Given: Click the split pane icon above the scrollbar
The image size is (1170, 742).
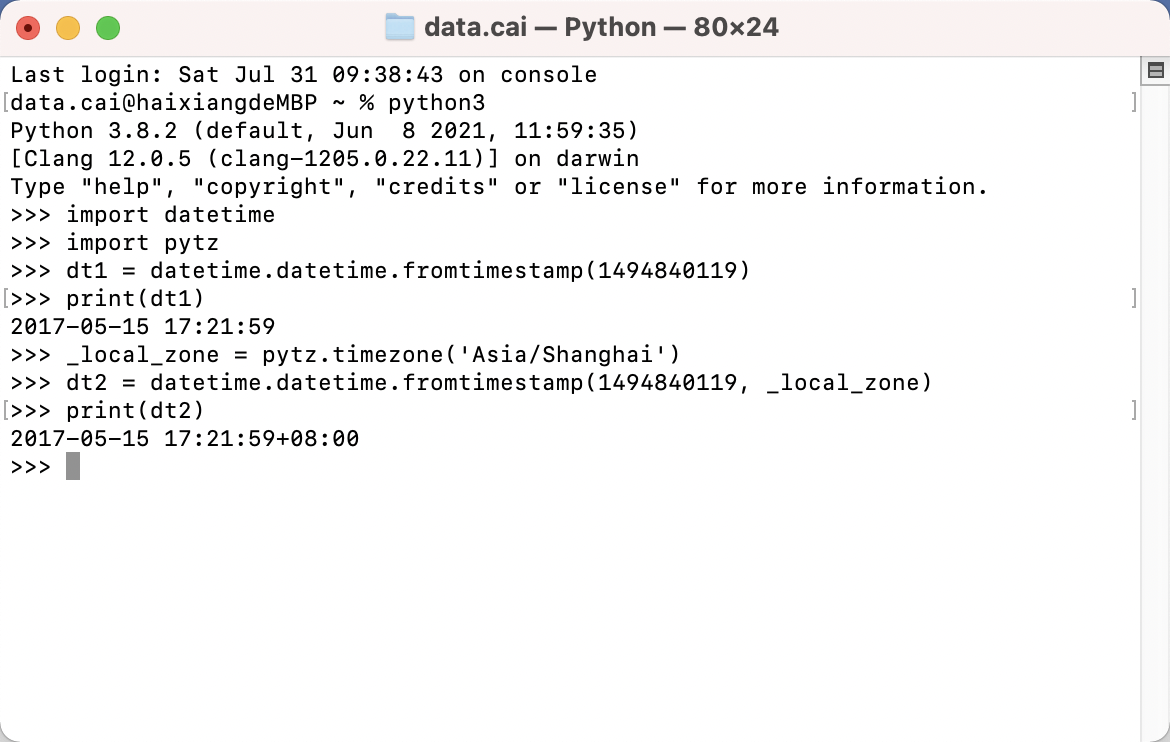Looking at the screenshot, I should (x=1155, y=70).
